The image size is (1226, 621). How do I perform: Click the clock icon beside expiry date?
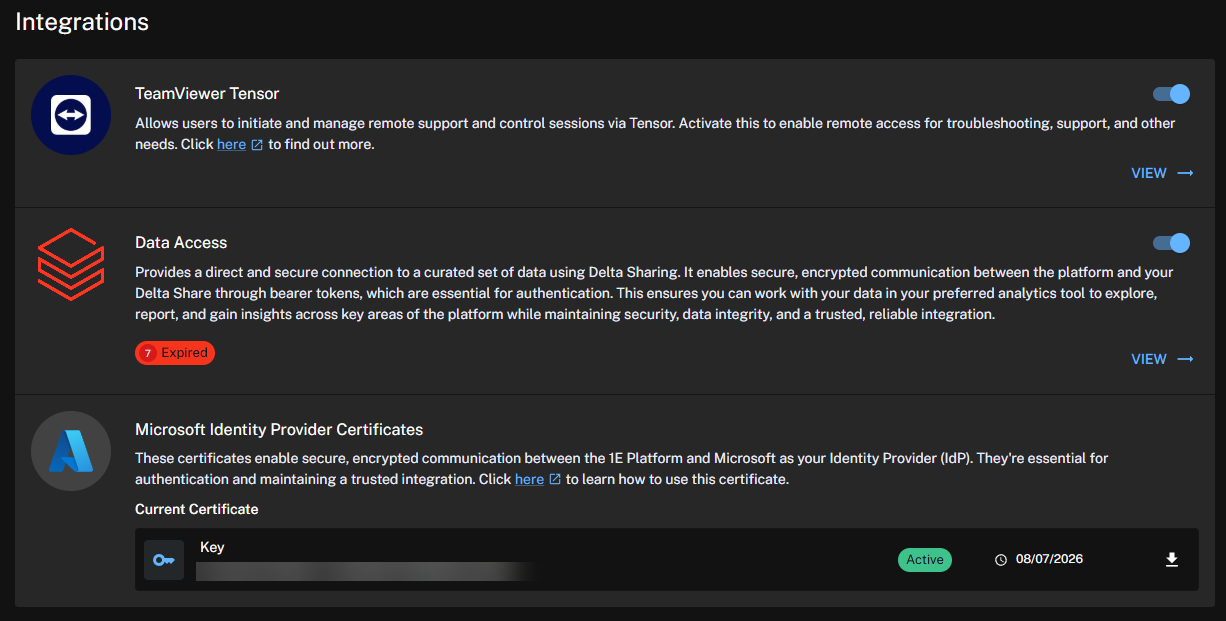point(1001,560)
